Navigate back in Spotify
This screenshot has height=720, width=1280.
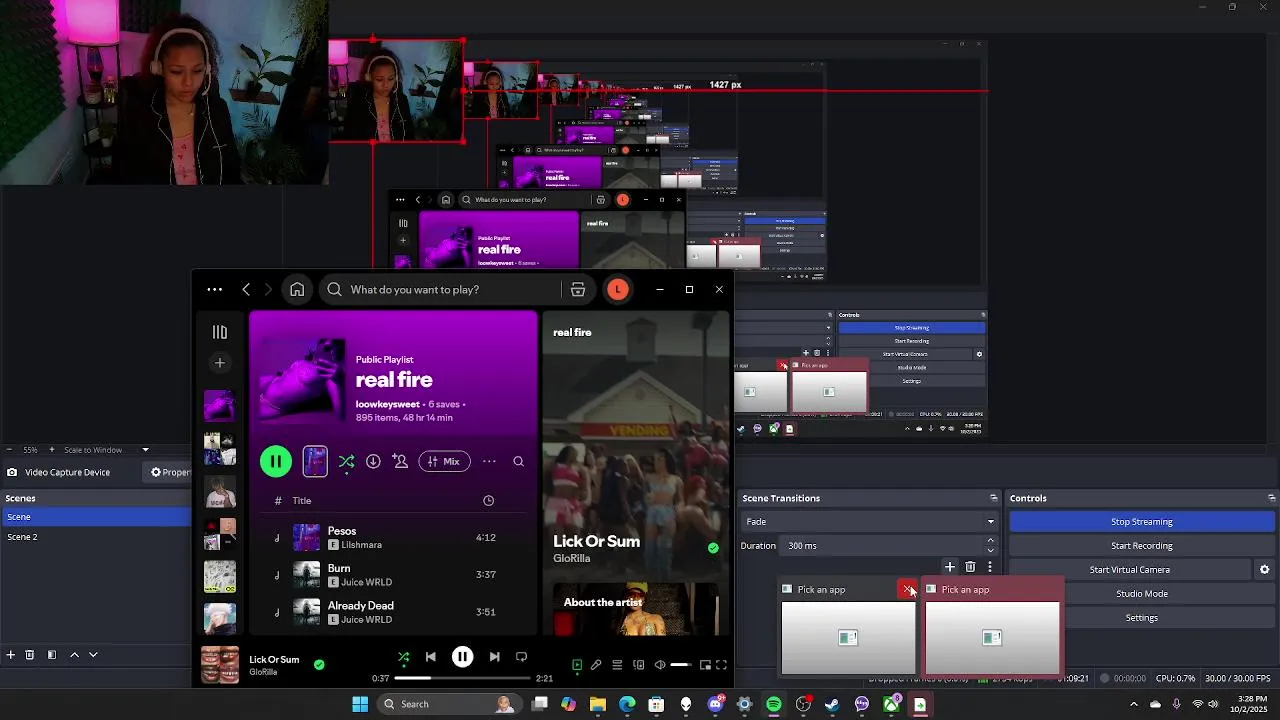(246, 289)
